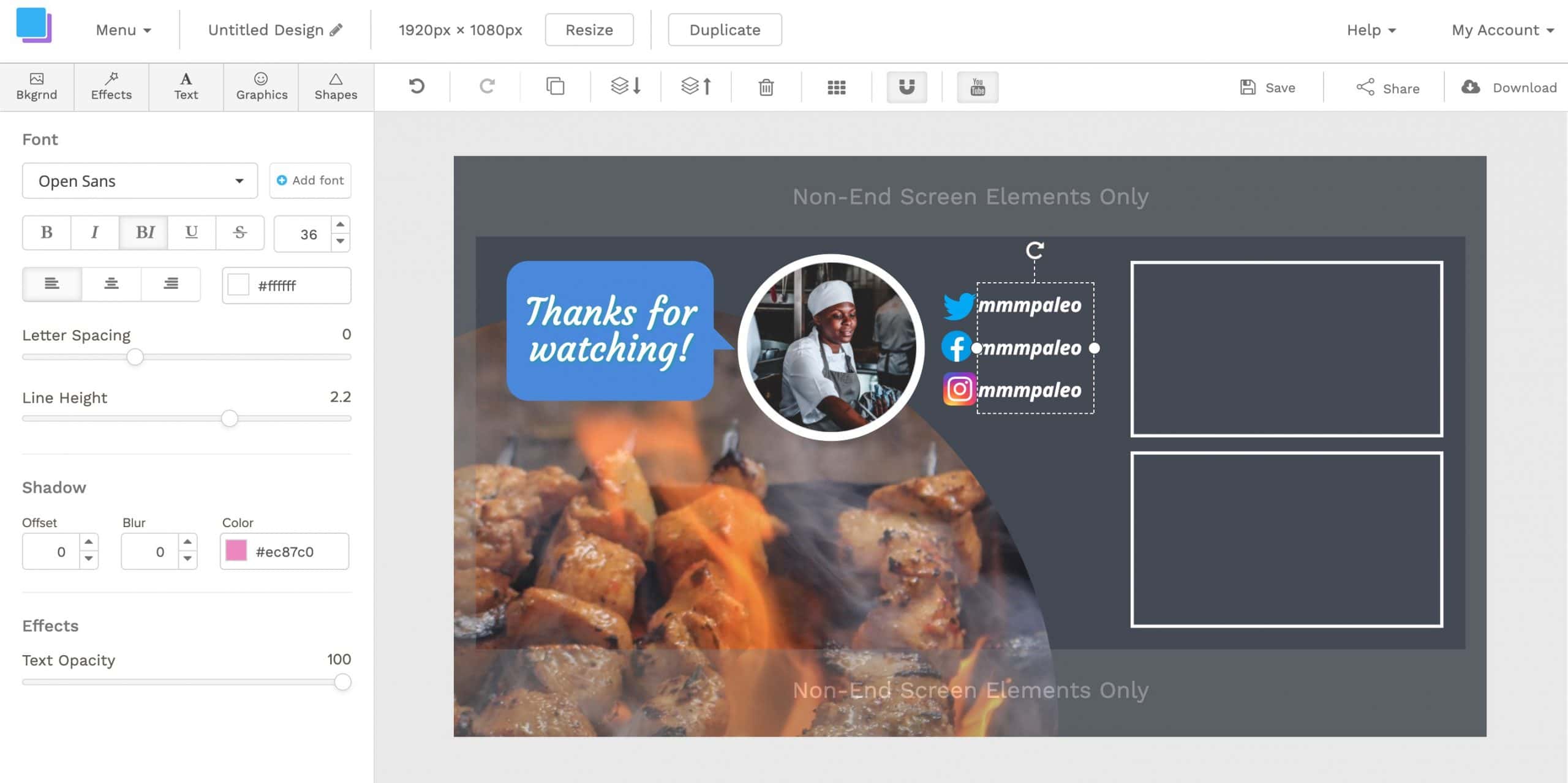The image size is (1568, 783).
Task: Align text right
Action: [x=171, y=284]
